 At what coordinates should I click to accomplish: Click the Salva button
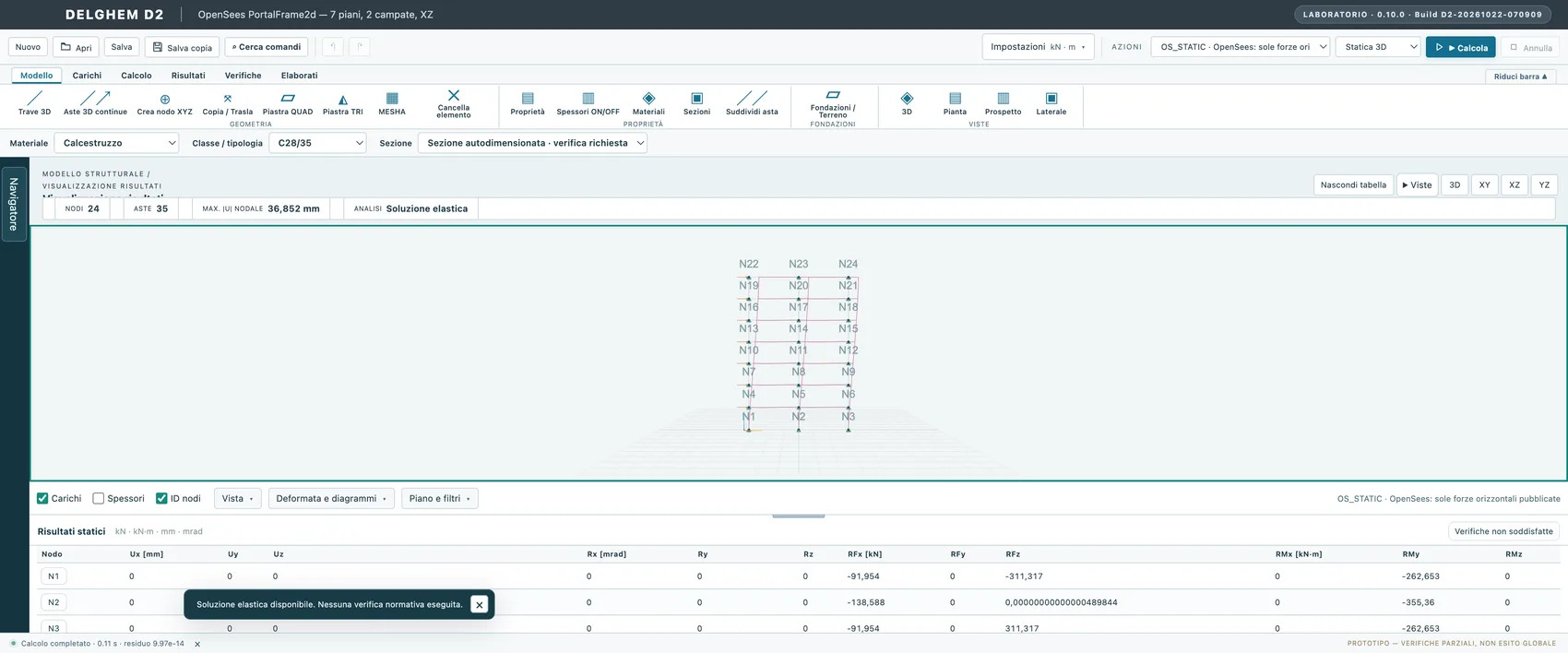(122, 47)
